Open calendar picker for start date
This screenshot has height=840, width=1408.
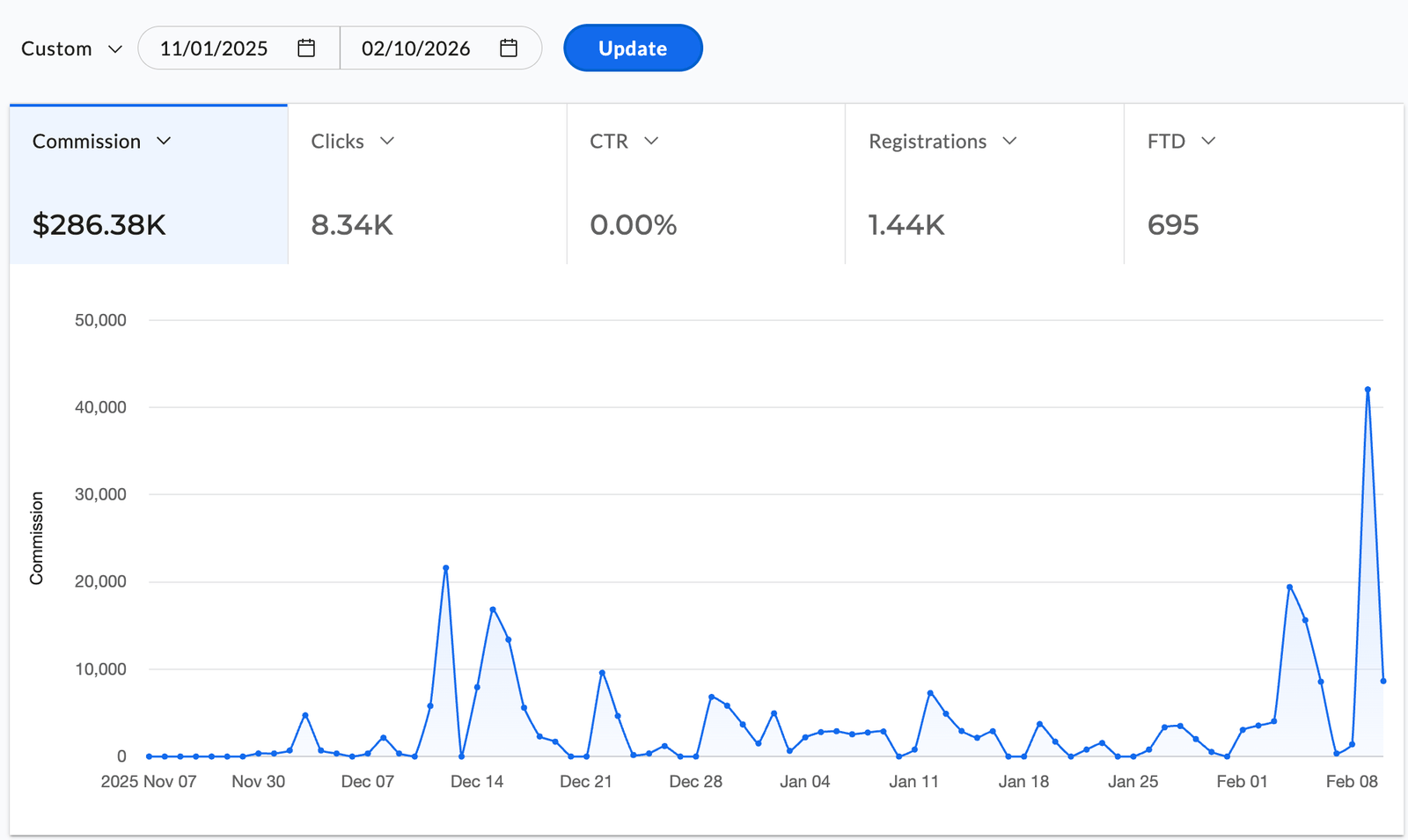click(306, 48)
